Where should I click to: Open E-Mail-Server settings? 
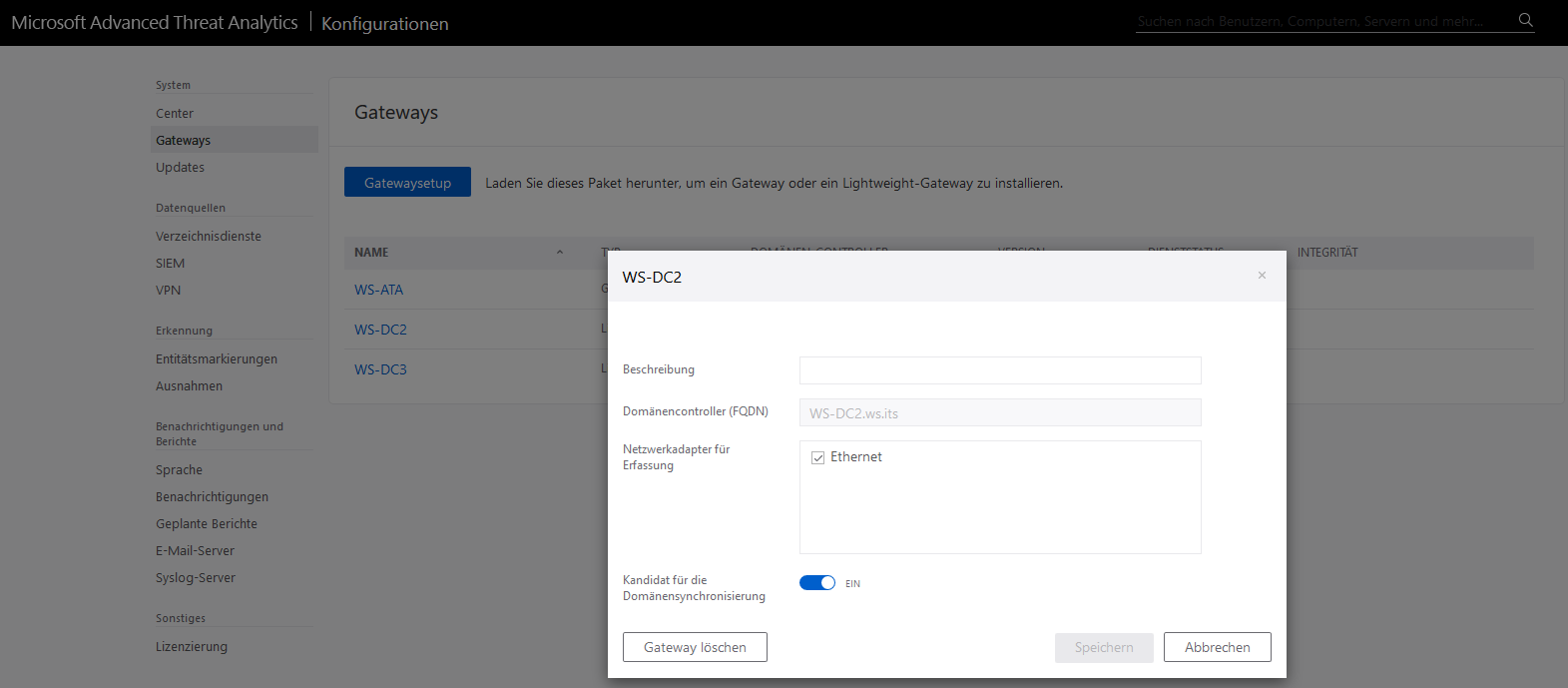[x=195, y=551]
